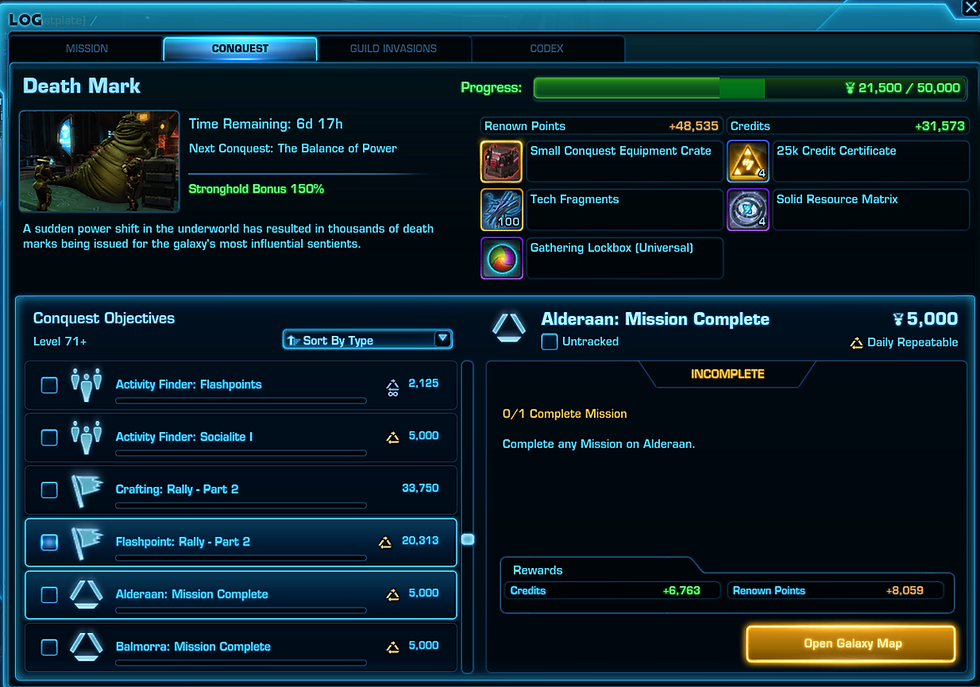Screen dimensions: 980x687
Task: Click the Small Conquest Equipment Crate icon
Action: pyautogui.click(x=501, y=161)
